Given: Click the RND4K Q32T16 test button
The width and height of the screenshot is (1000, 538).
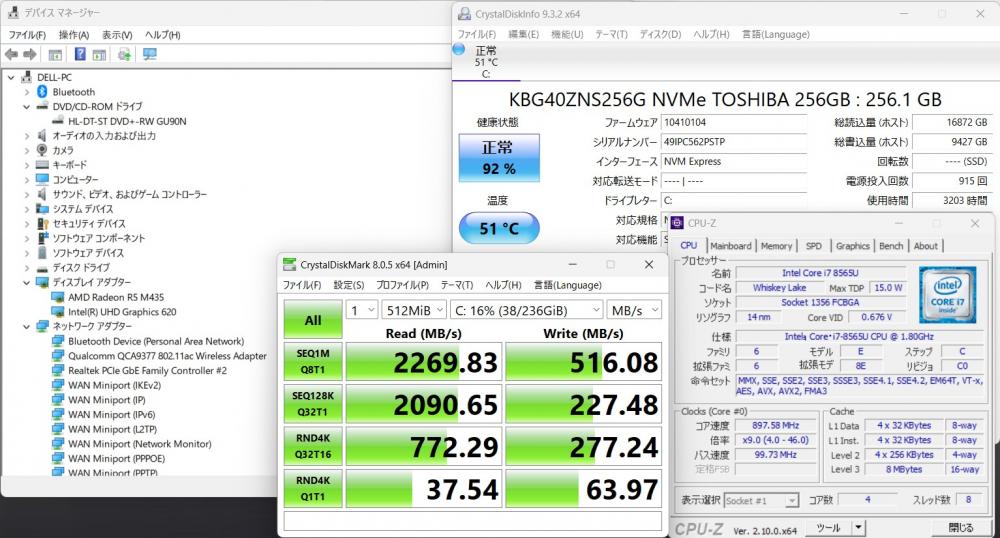Looking at the screenshot, I should click(313, 446).
